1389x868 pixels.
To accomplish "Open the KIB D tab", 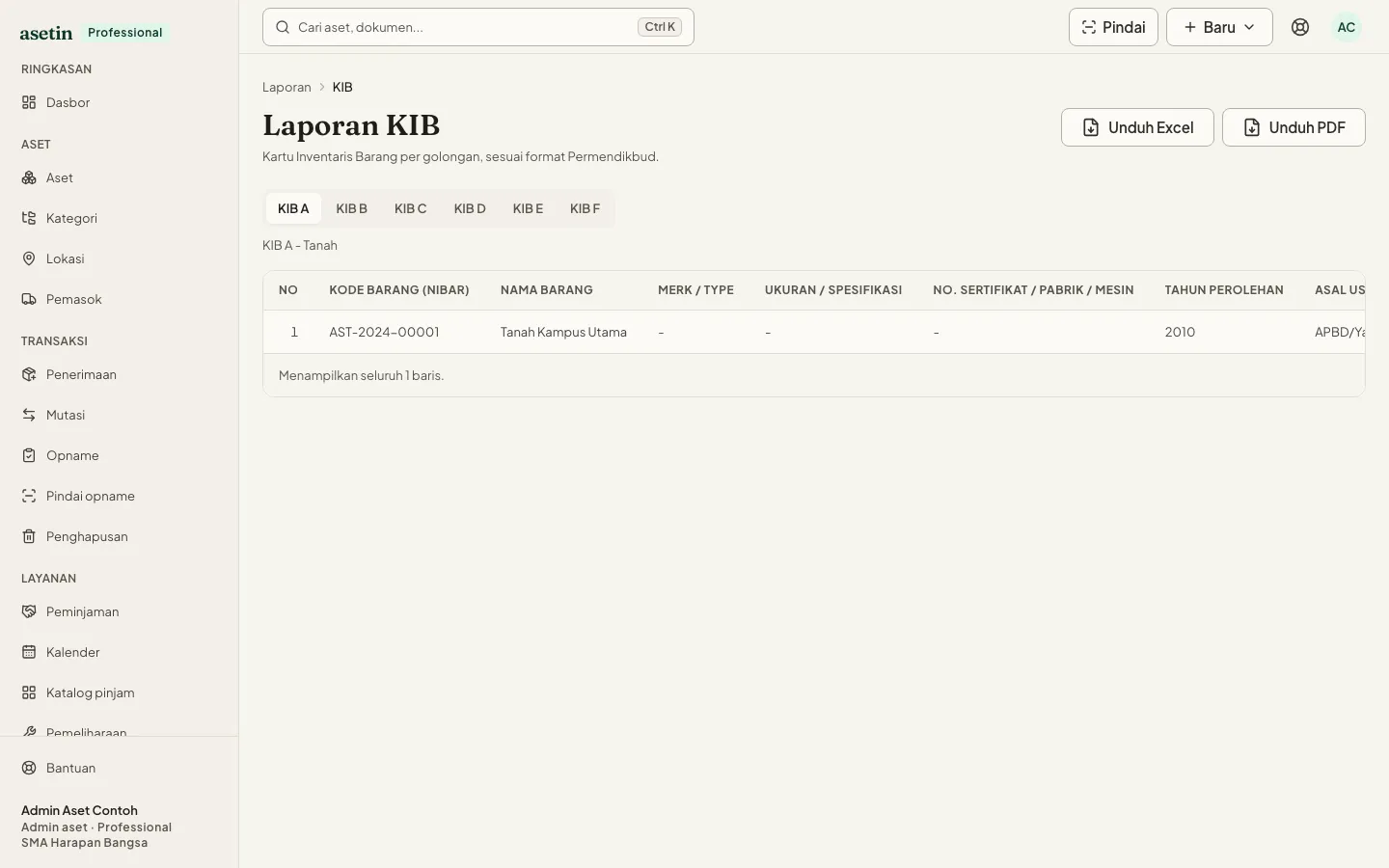I will (470, 208).
